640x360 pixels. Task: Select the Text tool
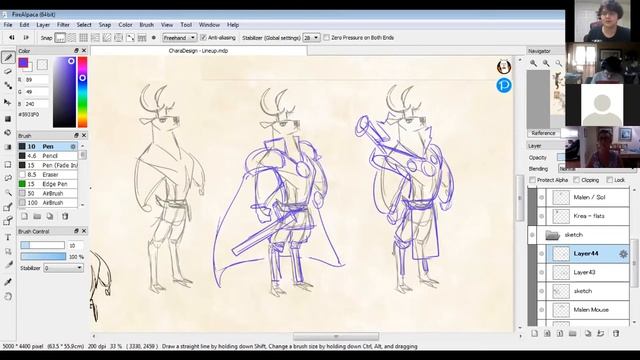coord(8,238)
